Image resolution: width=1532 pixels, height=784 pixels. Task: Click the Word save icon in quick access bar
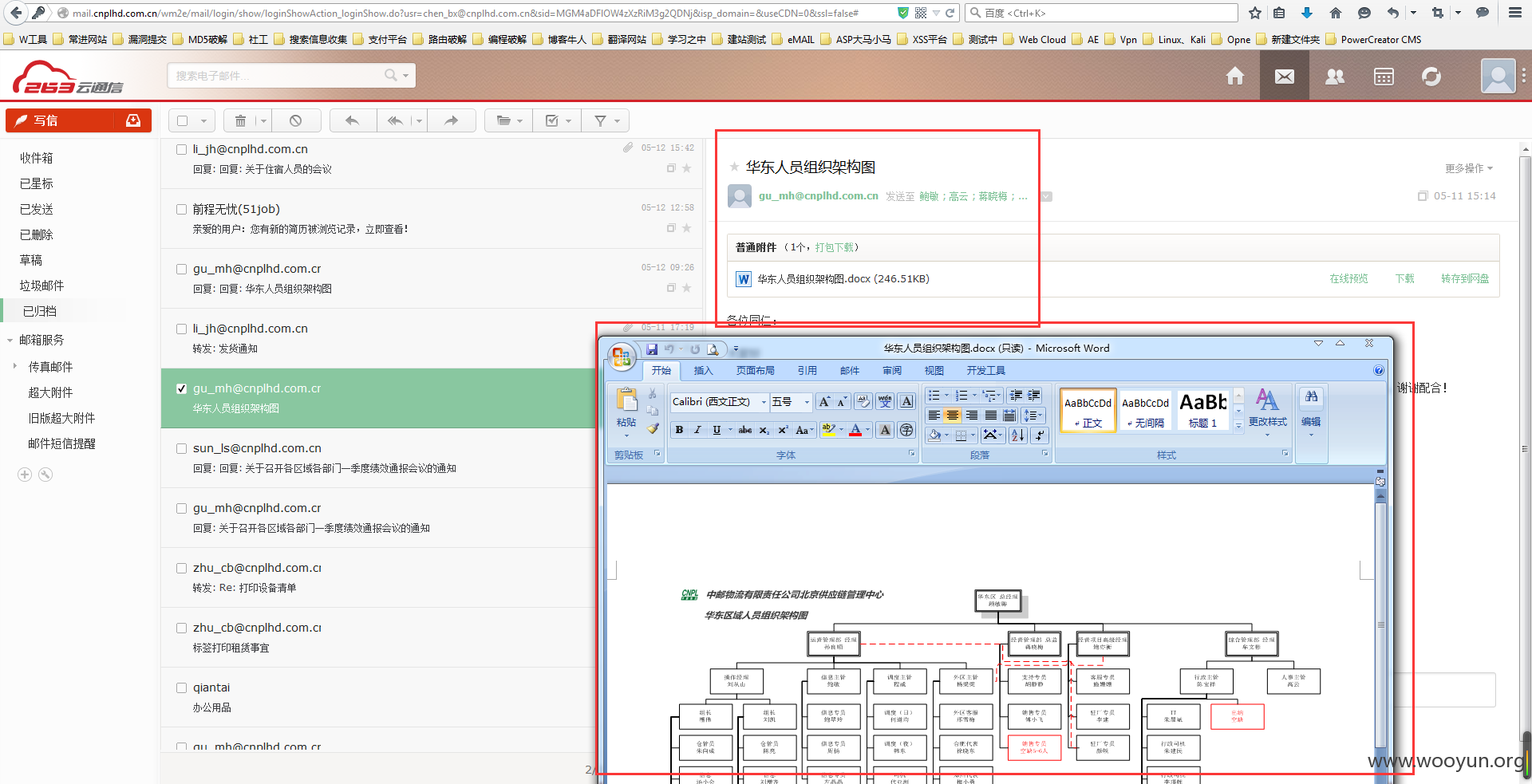tap(652, 349)
